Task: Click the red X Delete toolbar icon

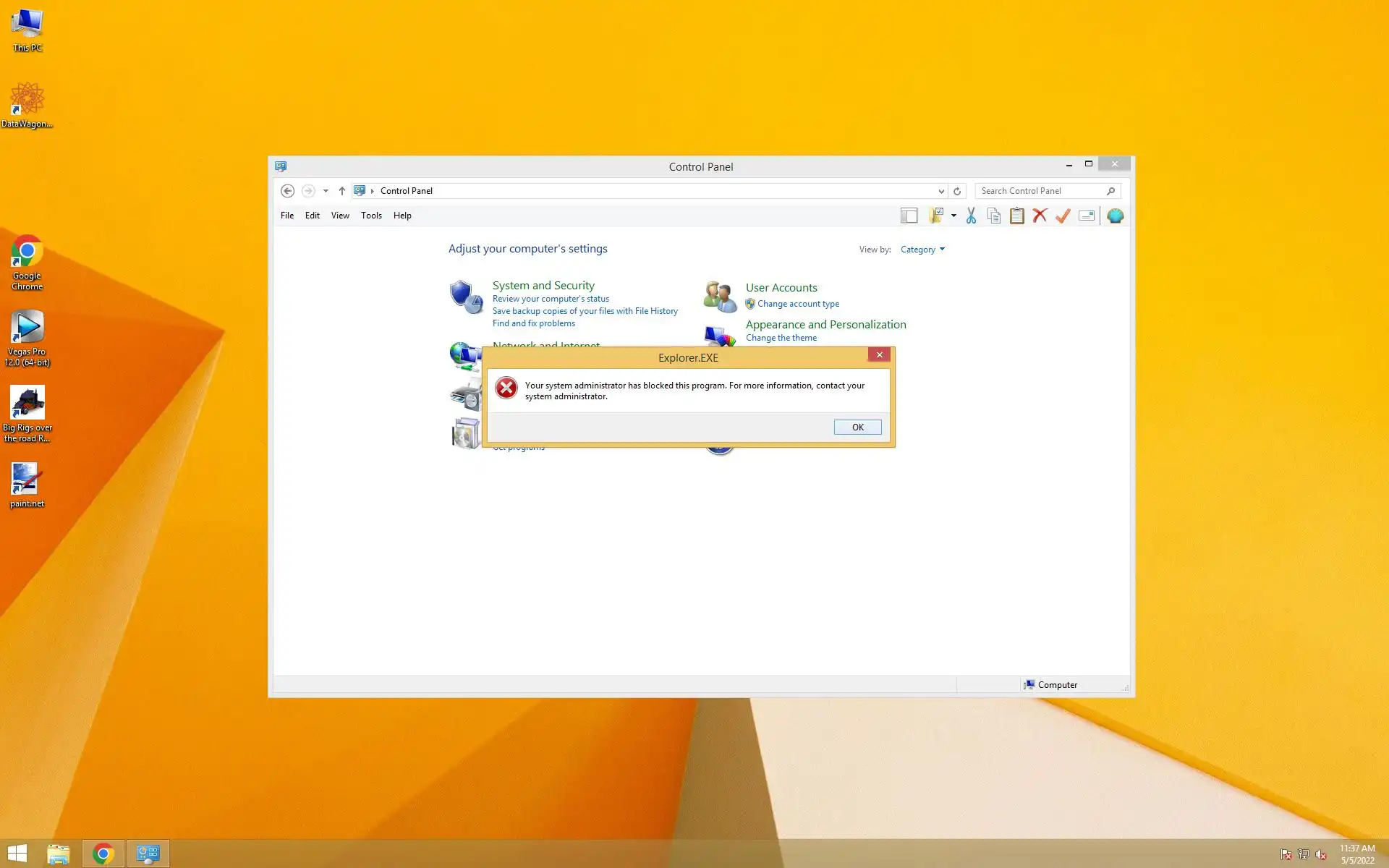Action: (x=1040, y=216)
